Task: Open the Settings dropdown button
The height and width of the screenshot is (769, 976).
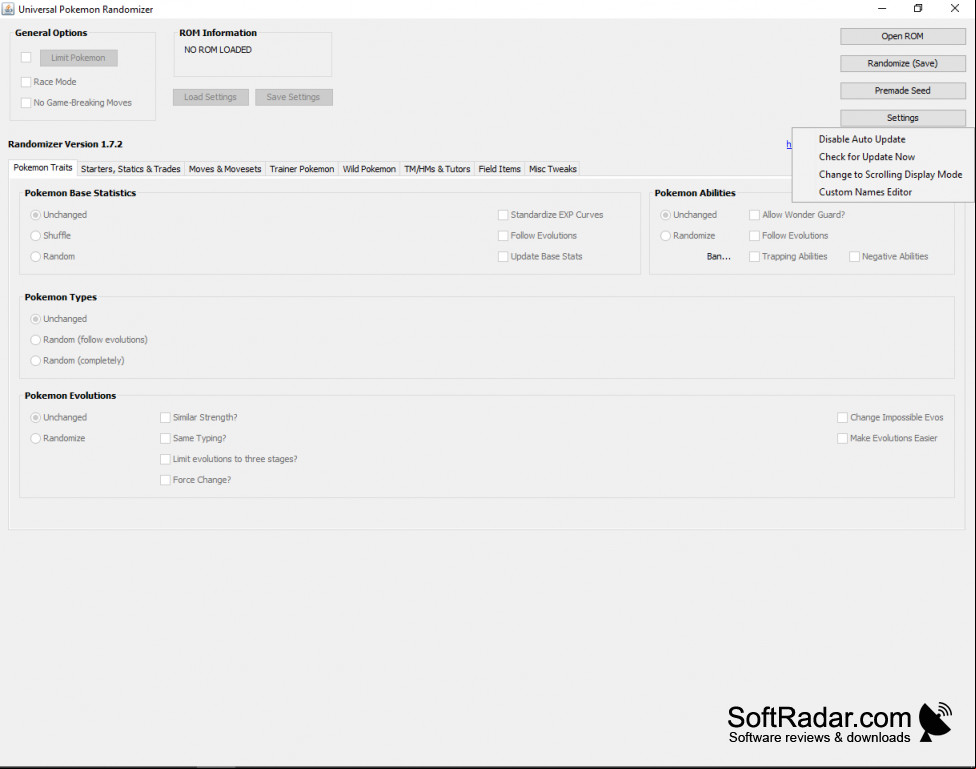Action: [903, 118]
